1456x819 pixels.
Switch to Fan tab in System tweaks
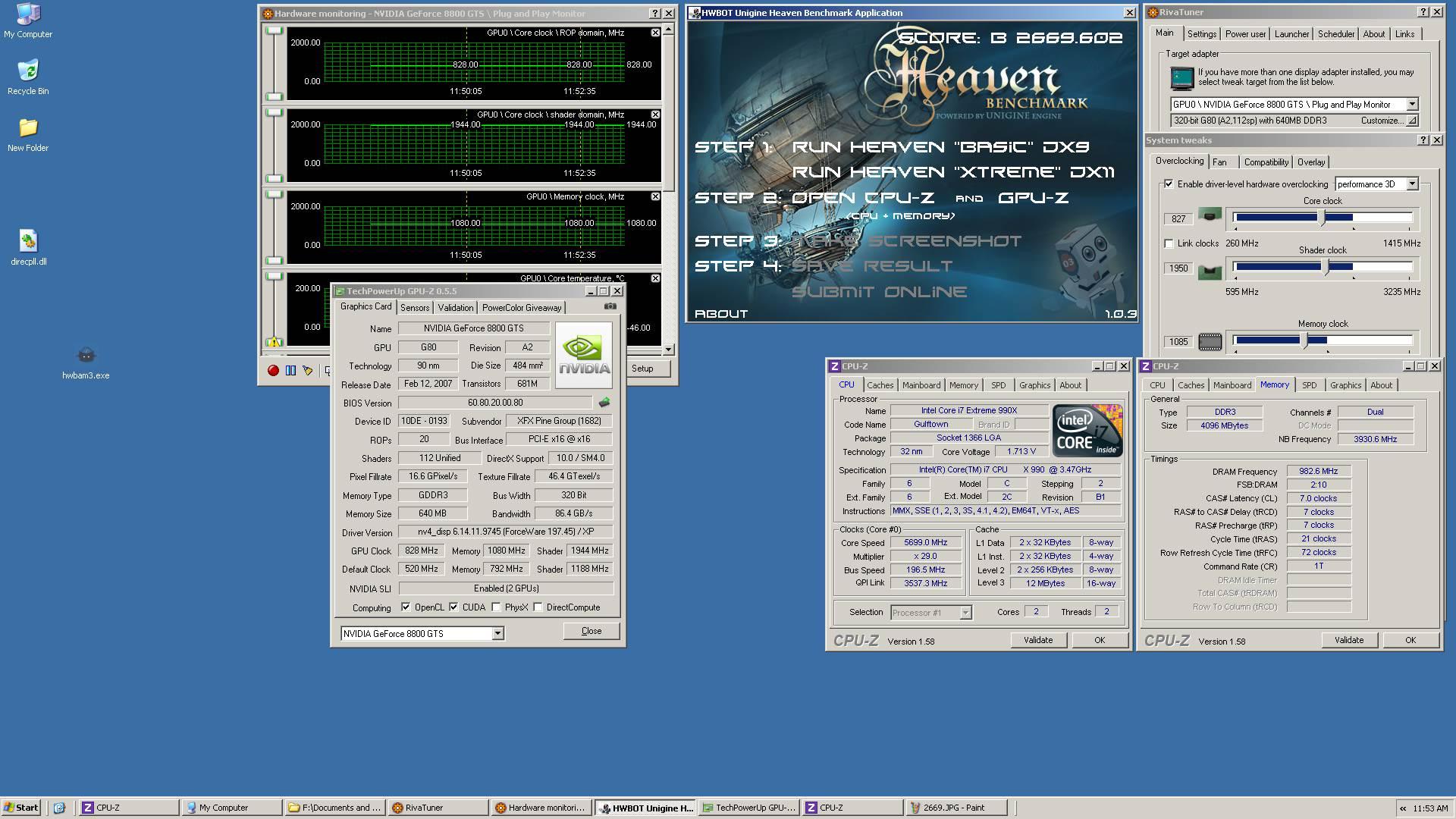click(x=1219, y=162)
